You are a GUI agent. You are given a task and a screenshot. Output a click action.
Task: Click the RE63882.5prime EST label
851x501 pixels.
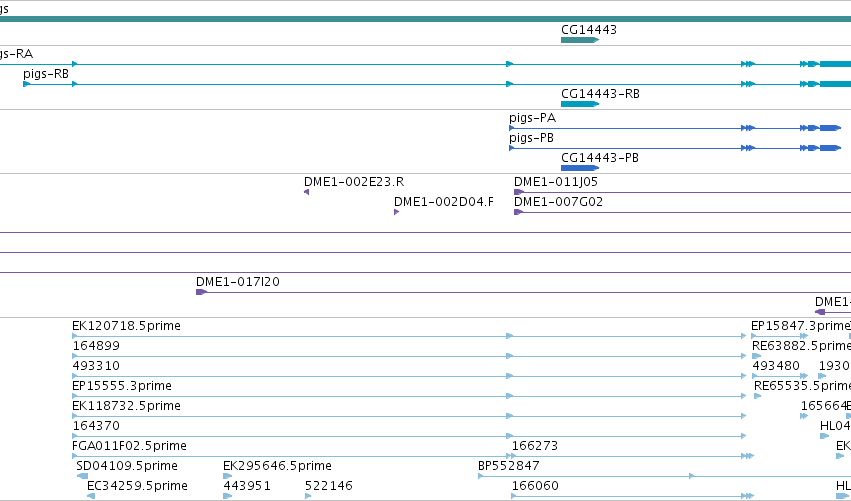[x=802, y=346]
